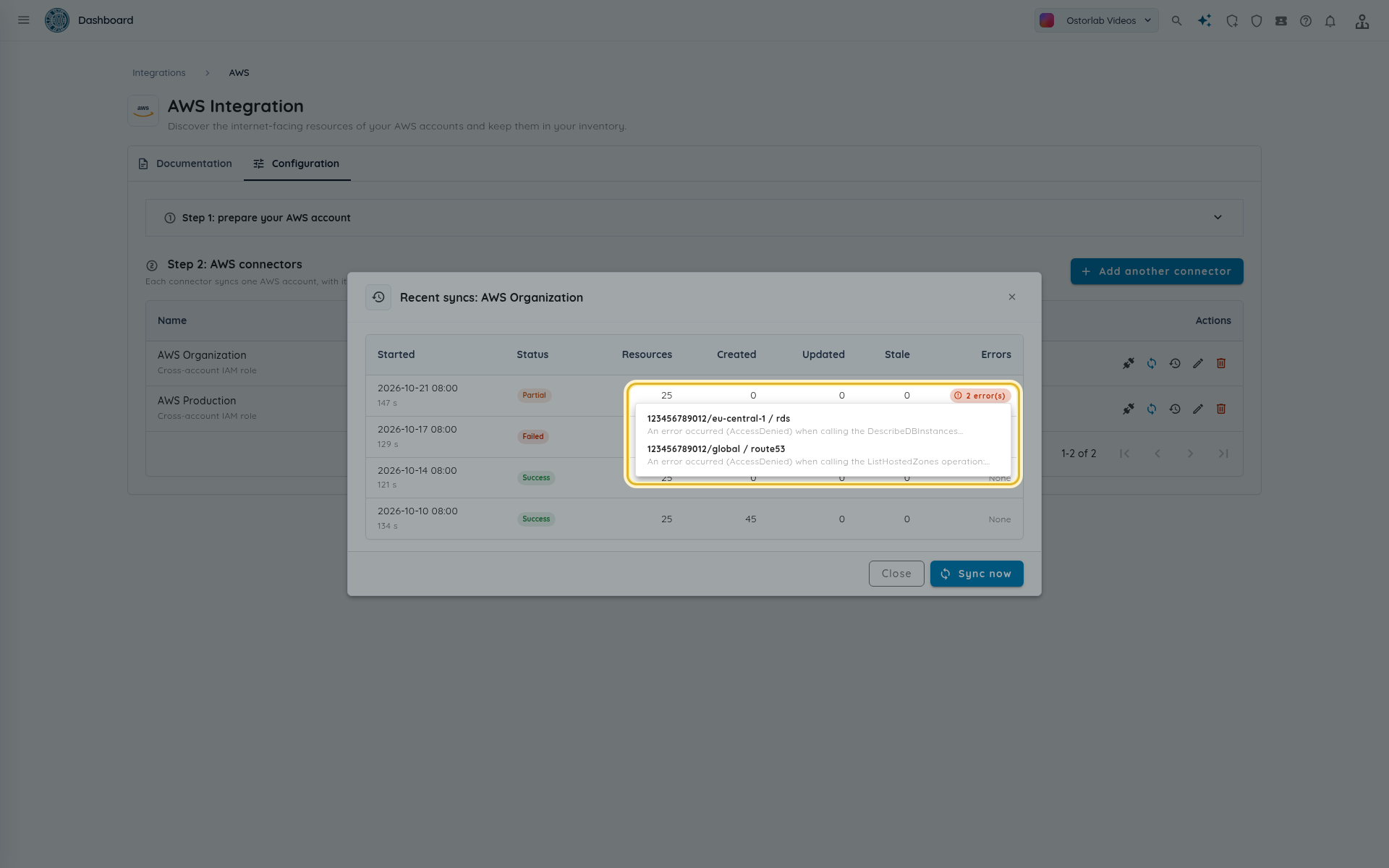Edit the AWS Organization connector
This screenshot has height=868, width=1389.
(x=1198, y=363)
